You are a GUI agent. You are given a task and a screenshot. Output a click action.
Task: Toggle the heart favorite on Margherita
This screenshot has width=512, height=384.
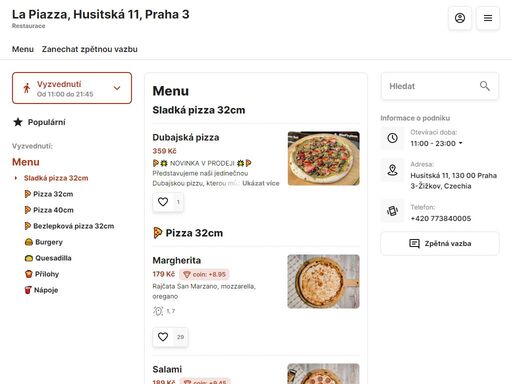[163, 337]
